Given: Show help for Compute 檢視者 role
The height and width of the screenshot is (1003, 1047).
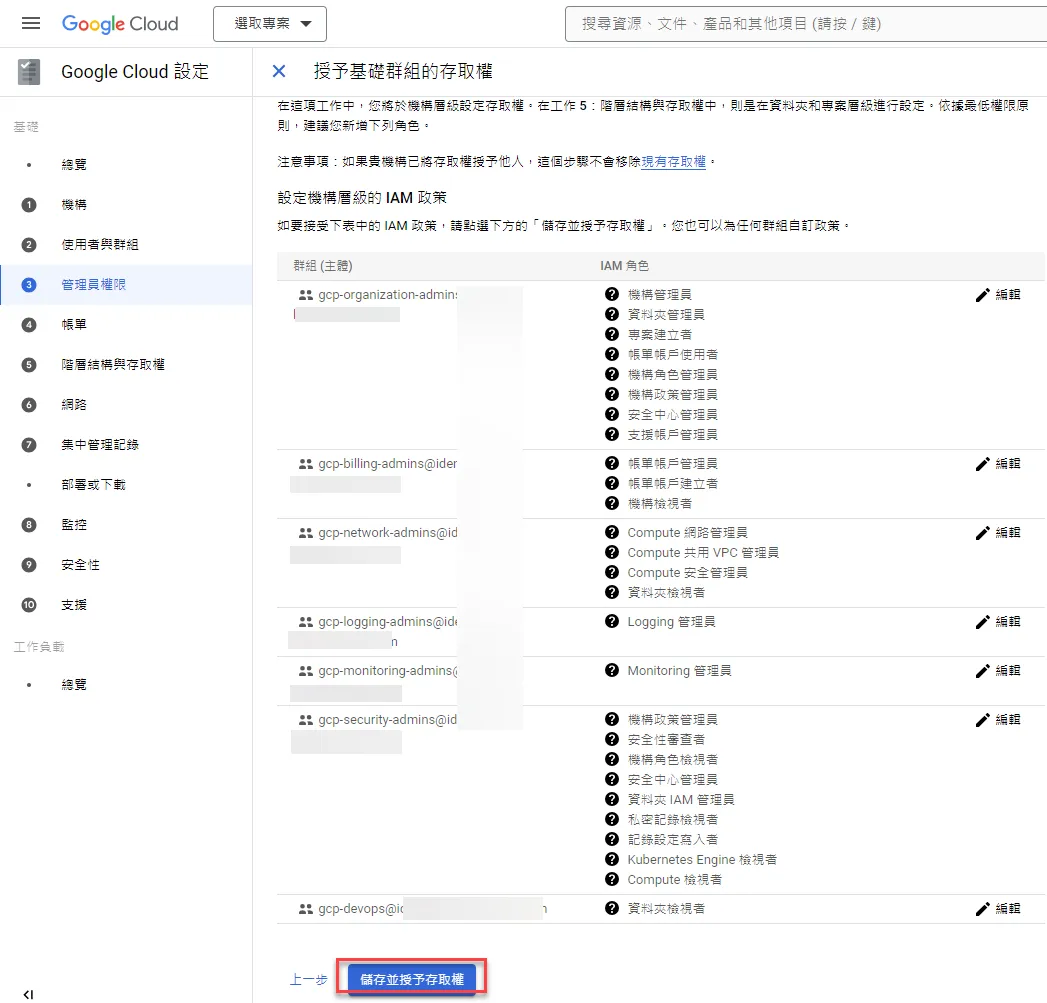Looking at the screenshot, I should pos(612,879).
